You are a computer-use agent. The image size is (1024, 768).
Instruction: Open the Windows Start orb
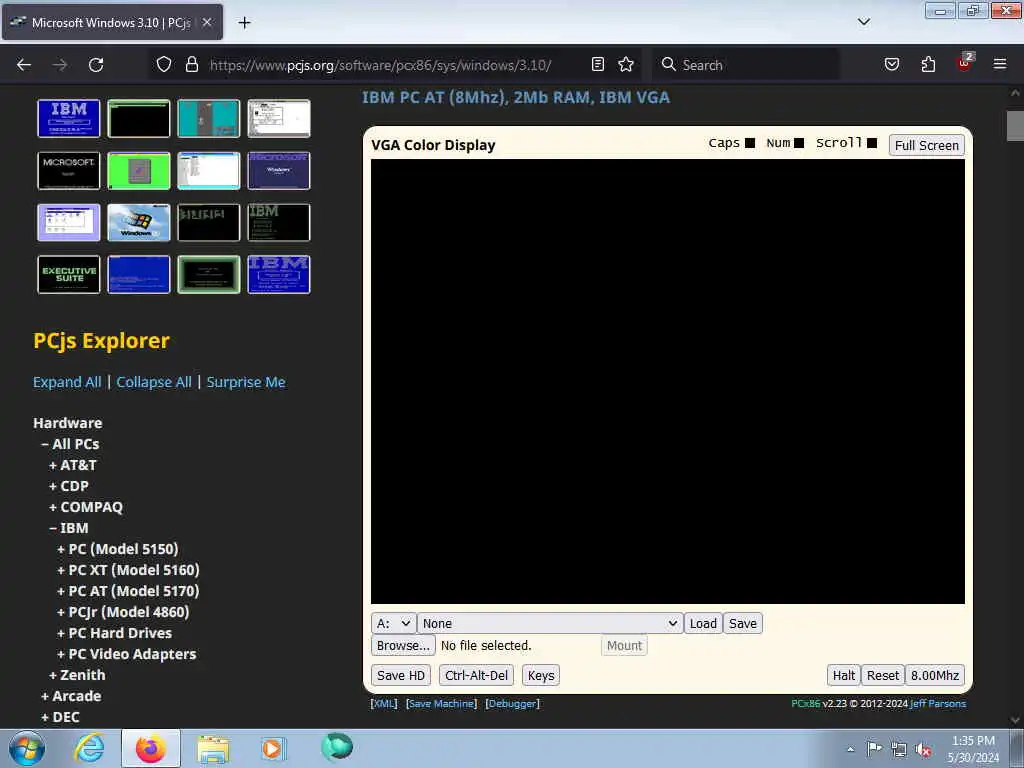[x=27, y=748]
